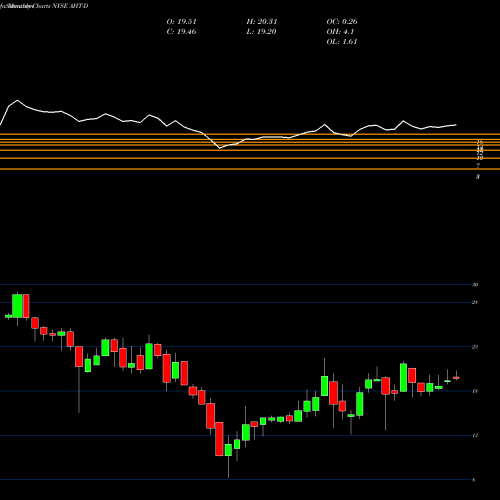Click the 'OL: 1.61' value

342,42
